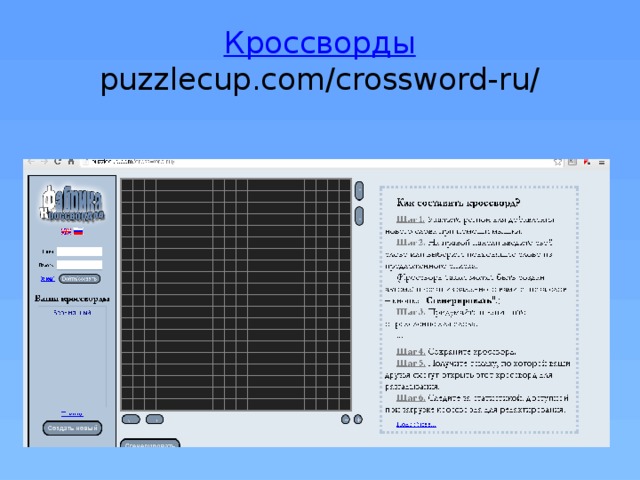
Task: Bookmark page with star icon
Action: pos(558,162)
